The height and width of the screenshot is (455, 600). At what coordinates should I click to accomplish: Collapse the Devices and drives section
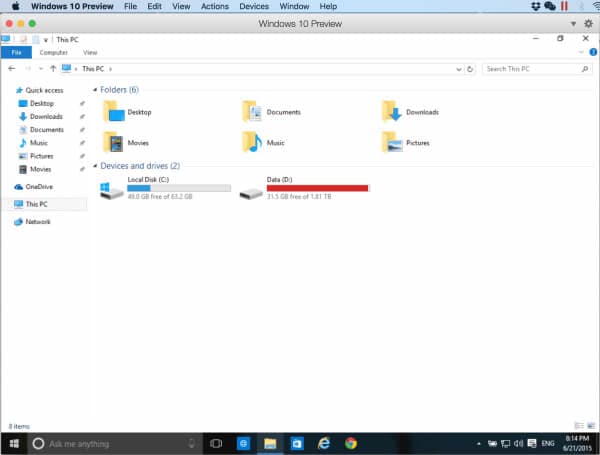95,166
